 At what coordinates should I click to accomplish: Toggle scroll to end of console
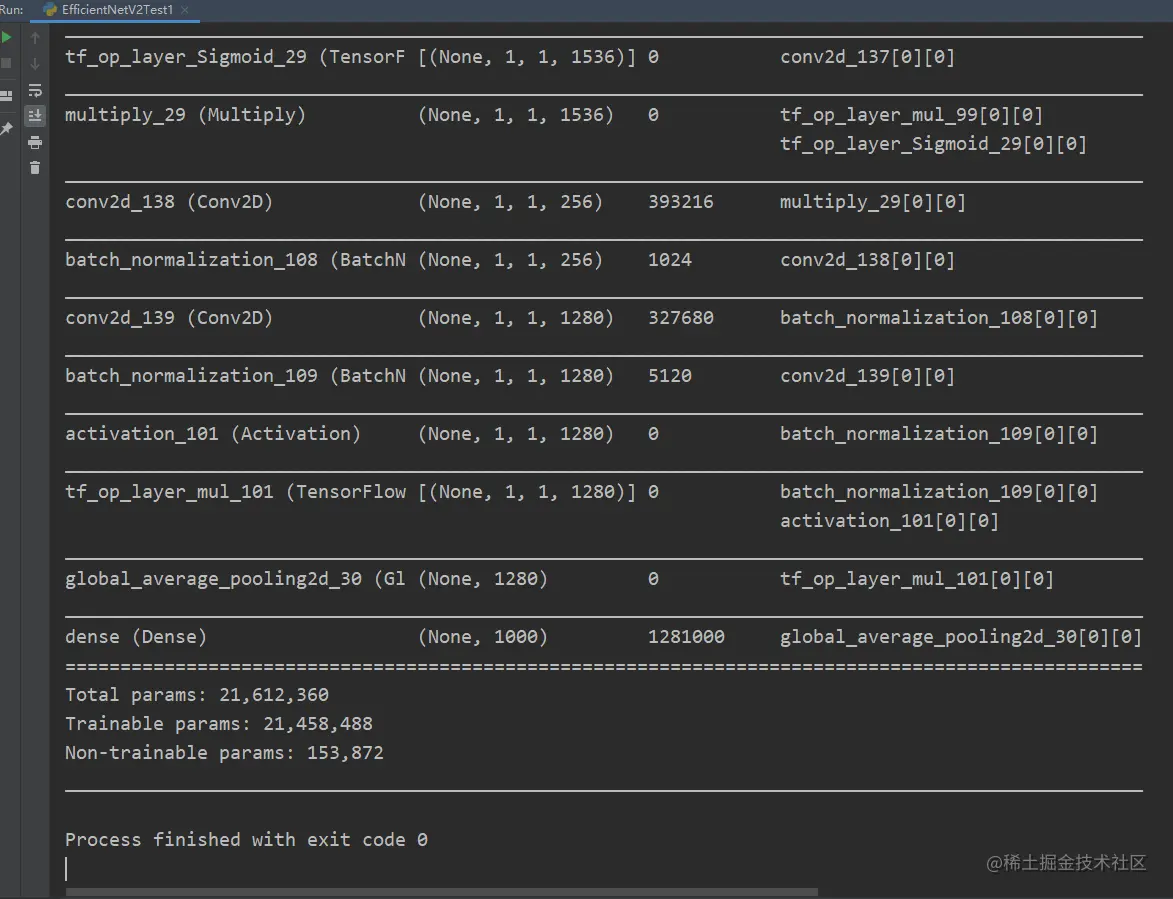pos(34,116)
